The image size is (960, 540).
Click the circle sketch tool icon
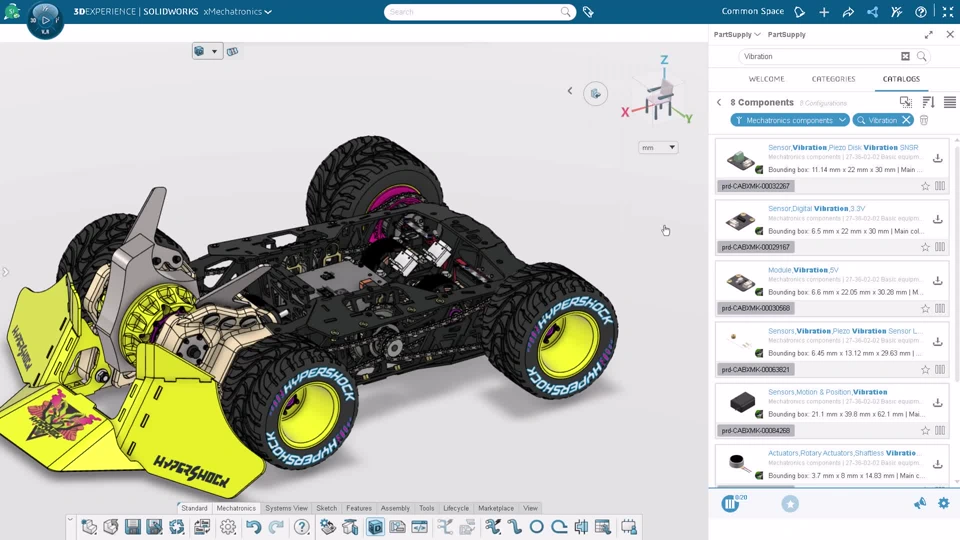[537, 527]
